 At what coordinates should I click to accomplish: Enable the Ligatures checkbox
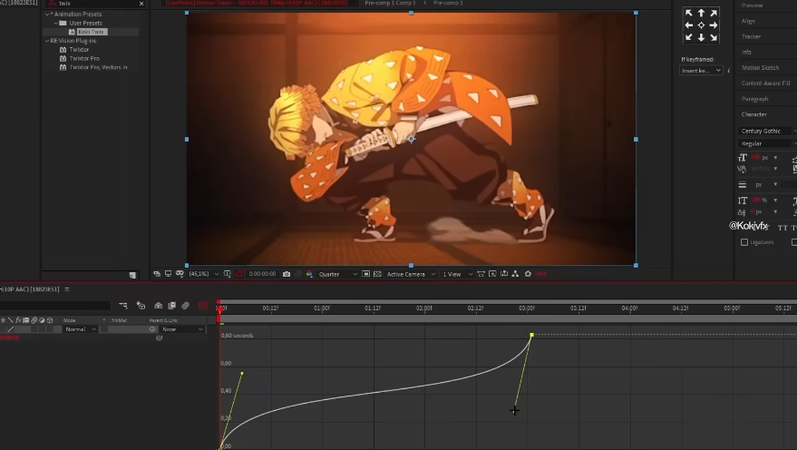(x=744, y=243)
